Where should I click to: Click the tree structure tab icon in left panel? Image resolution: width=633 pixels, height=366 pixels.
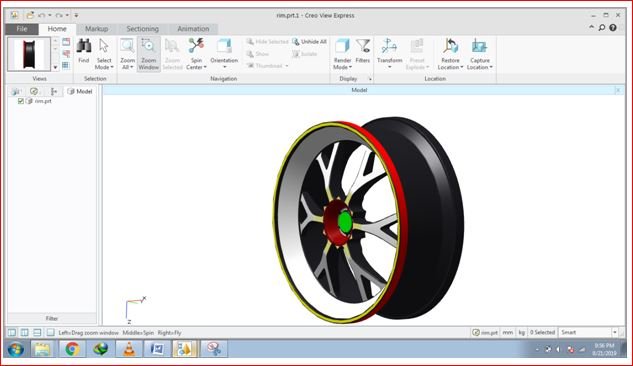click(54, 92)
